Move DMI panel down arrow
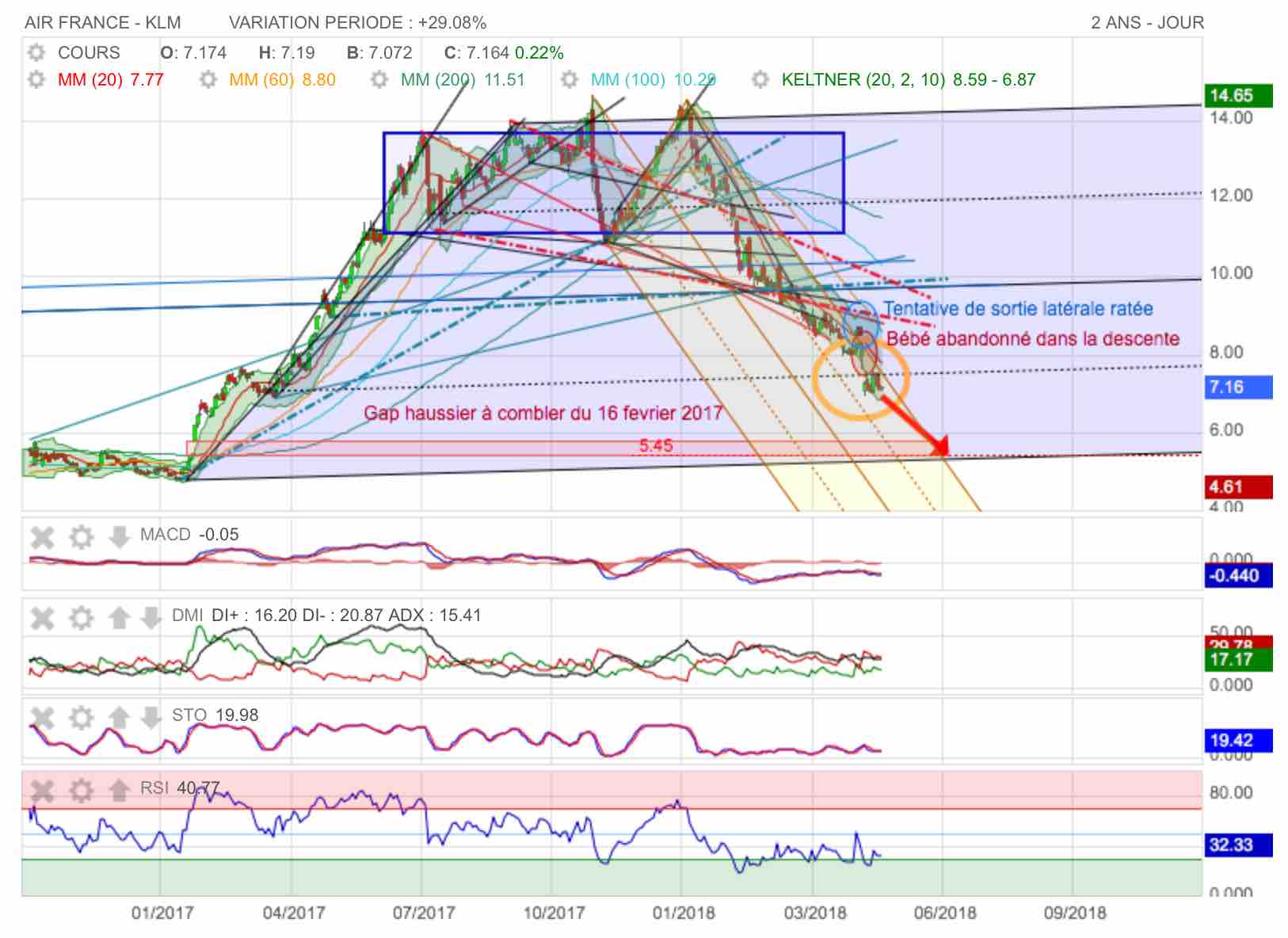This screenshot has width=1288, height=938. 151,618
